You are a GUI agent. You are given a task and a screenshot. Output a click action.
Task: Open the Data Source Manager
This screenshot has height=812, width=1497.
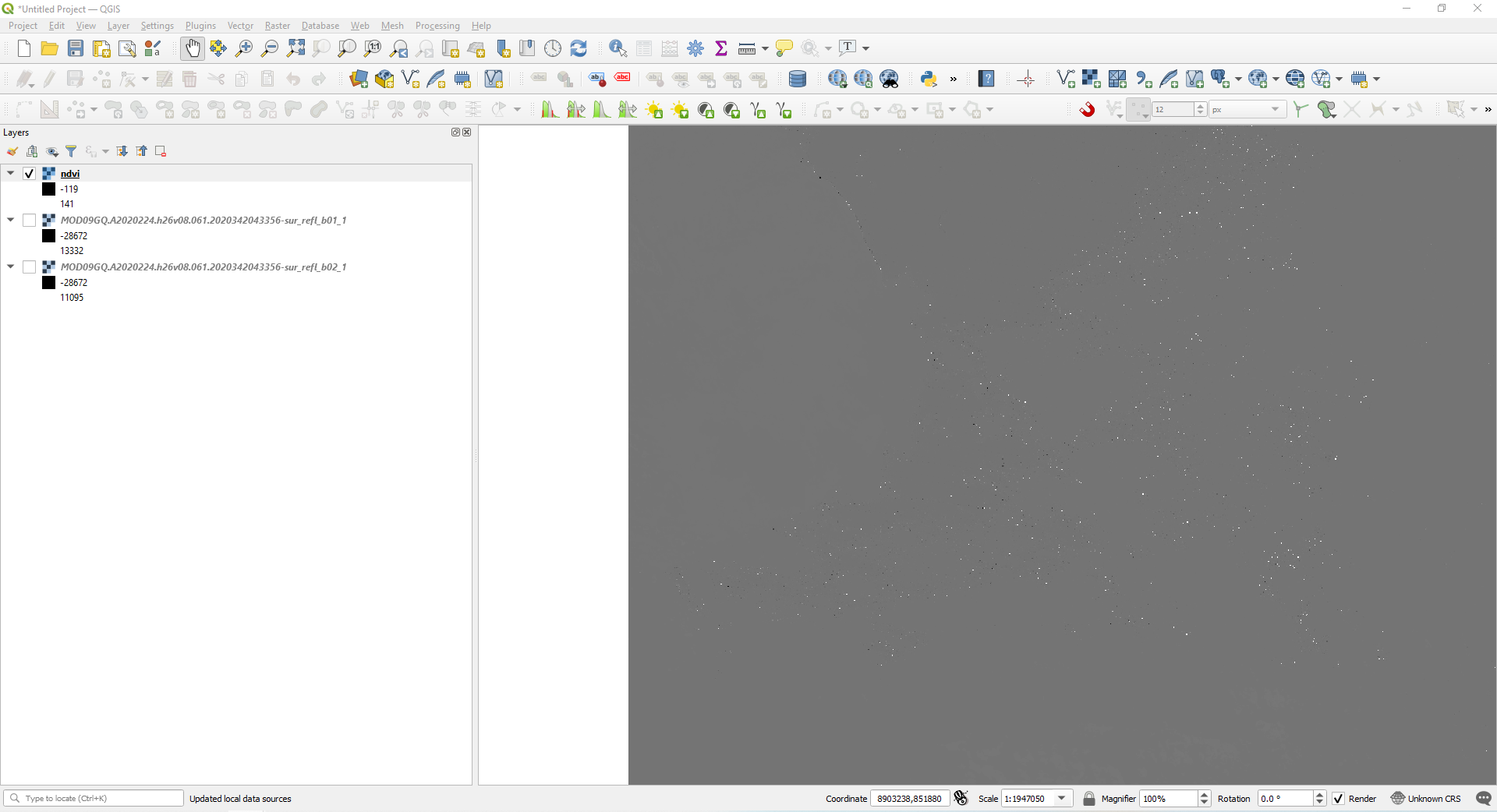(359, 79)
